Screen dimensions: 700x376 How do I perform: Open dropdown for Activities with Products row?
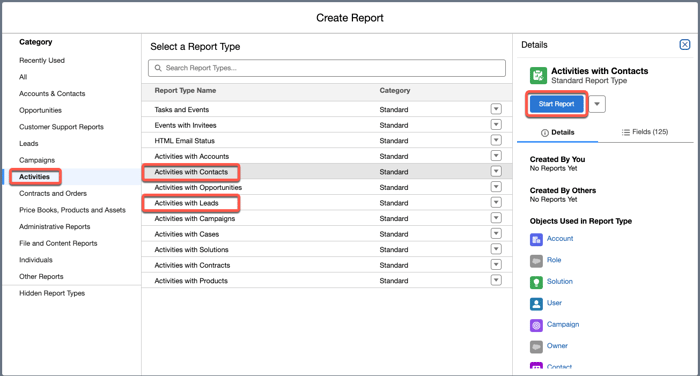pos(496,280)
